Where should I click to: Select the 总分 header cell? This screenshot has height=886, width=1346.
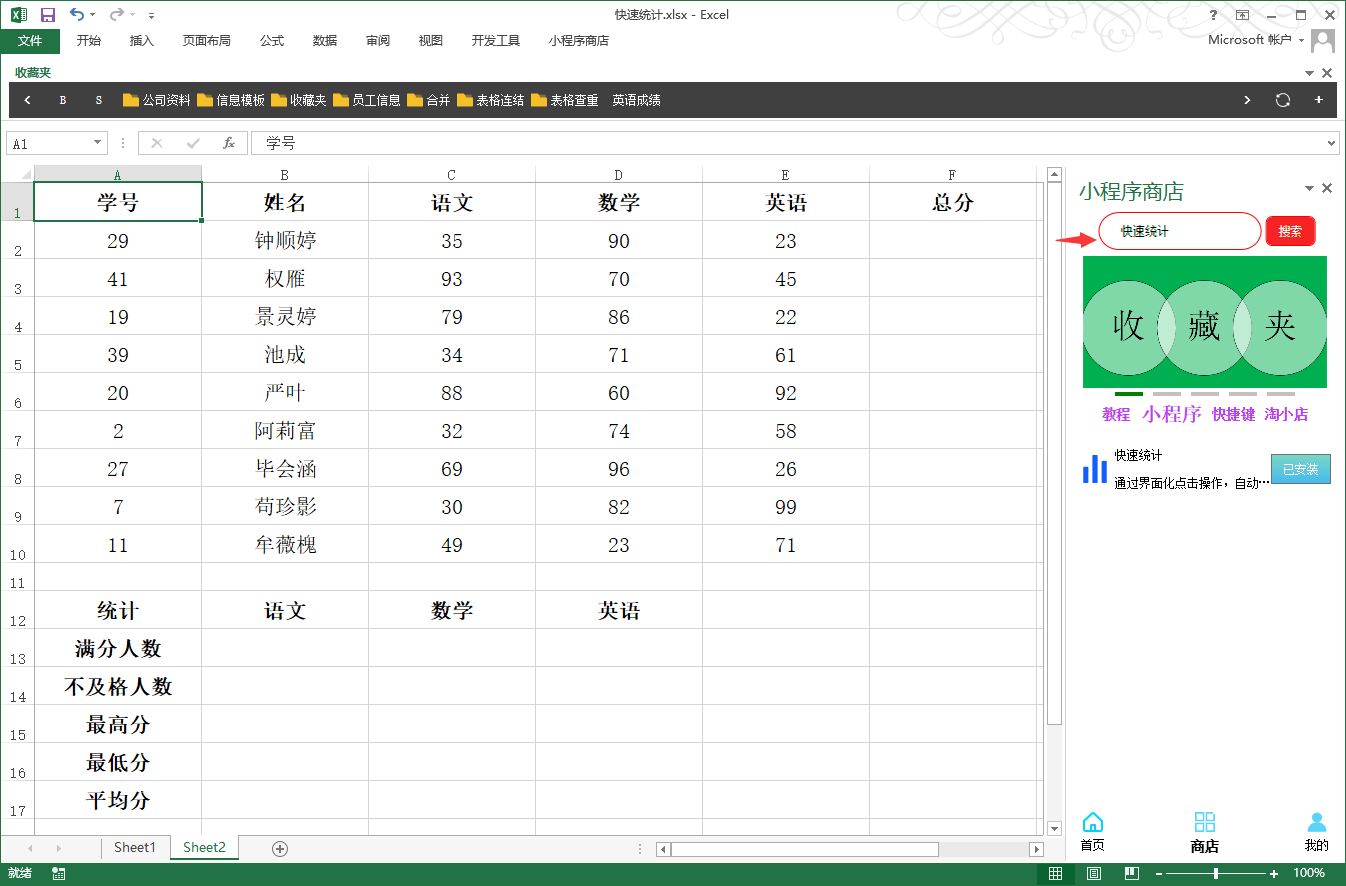click(x=952, y=202)
